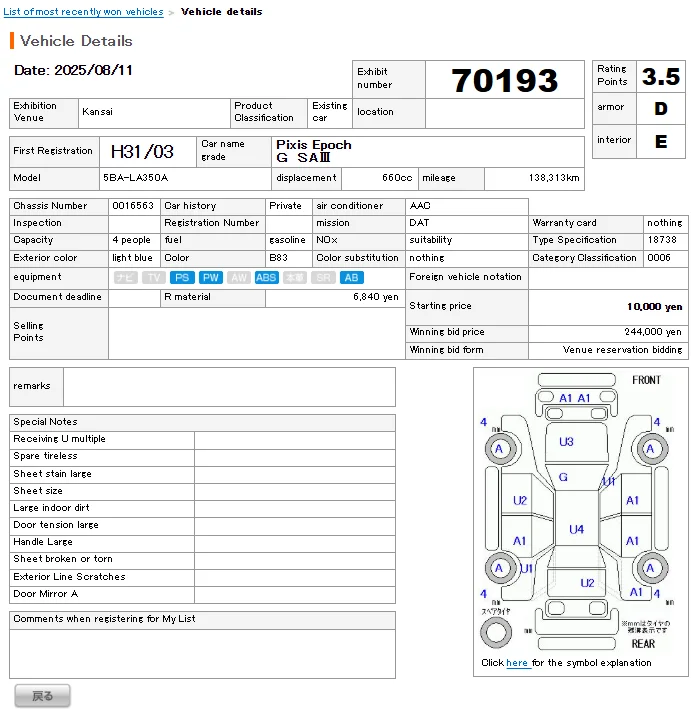691x715 pixels.
Task: Click 'here' link for symbol explanation
Action: (x=517, y=663)
